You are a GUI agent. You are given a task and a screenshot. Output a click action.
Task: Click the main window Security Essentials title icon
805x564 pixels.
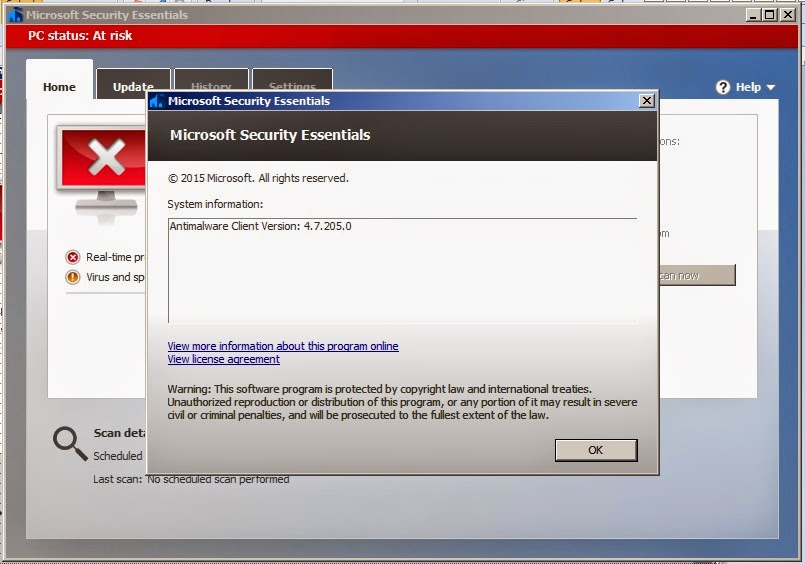click(x=15, y=14)
